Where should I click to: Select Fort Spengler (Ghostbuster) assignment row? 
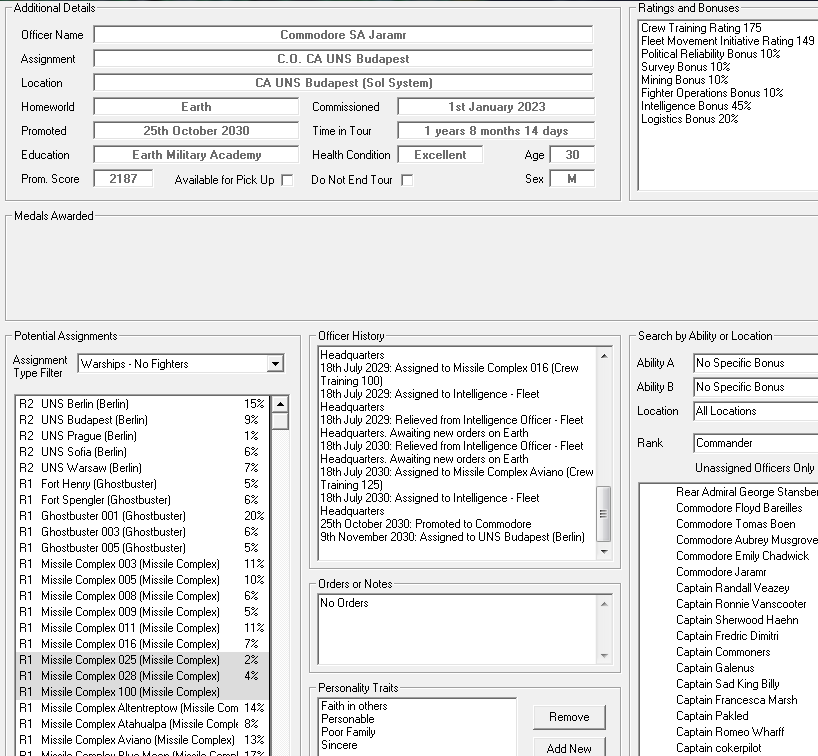142,500
